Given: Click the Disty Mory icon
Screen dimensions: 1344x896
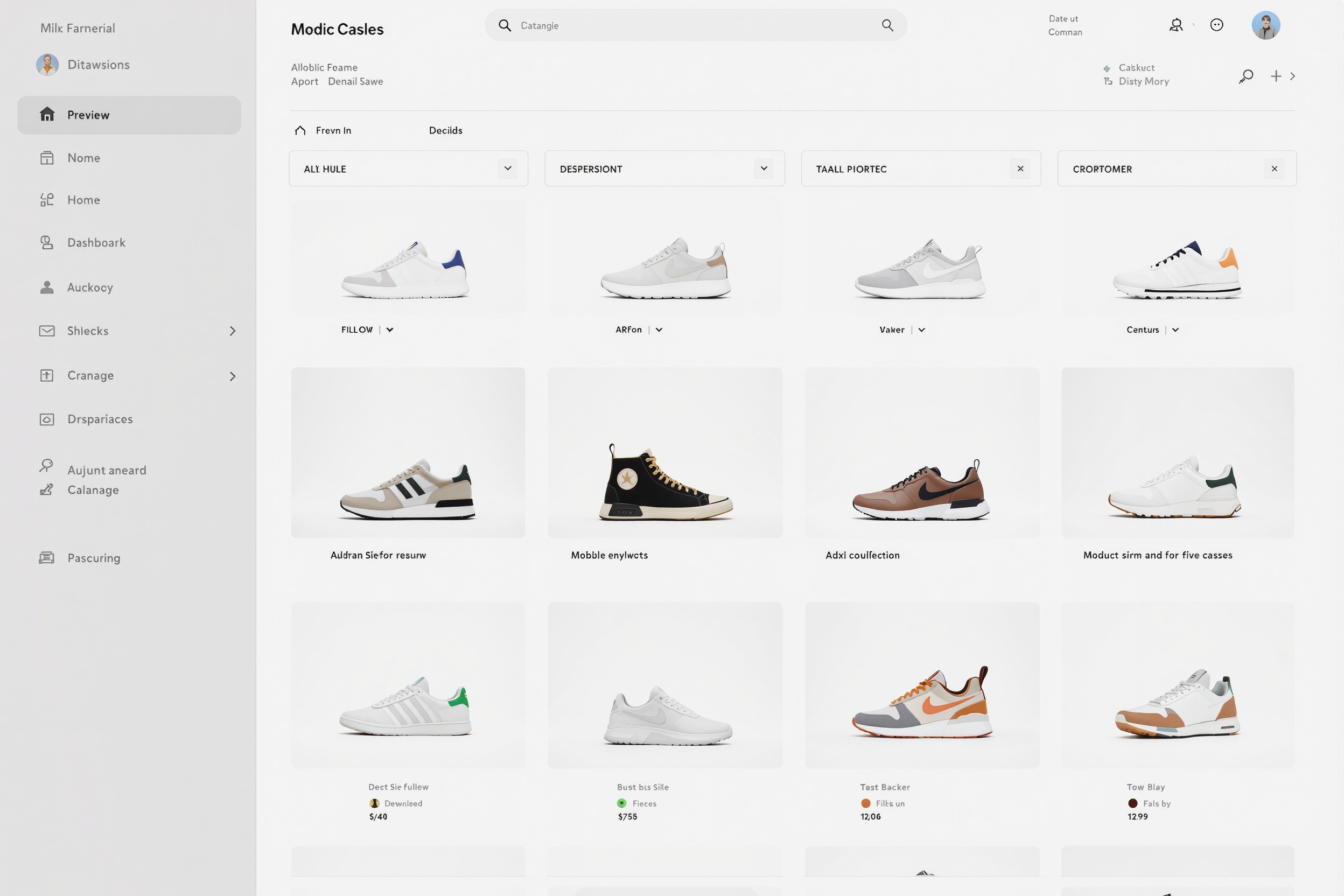Looking at the screenshot, I should [1108, 81].
